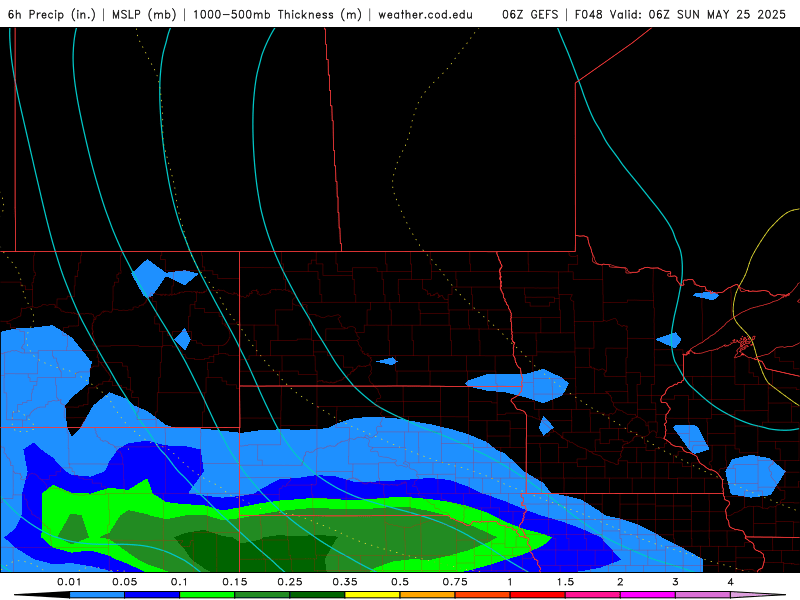Click the yellow 0.35 legend swatch

(x=372, y=595)
